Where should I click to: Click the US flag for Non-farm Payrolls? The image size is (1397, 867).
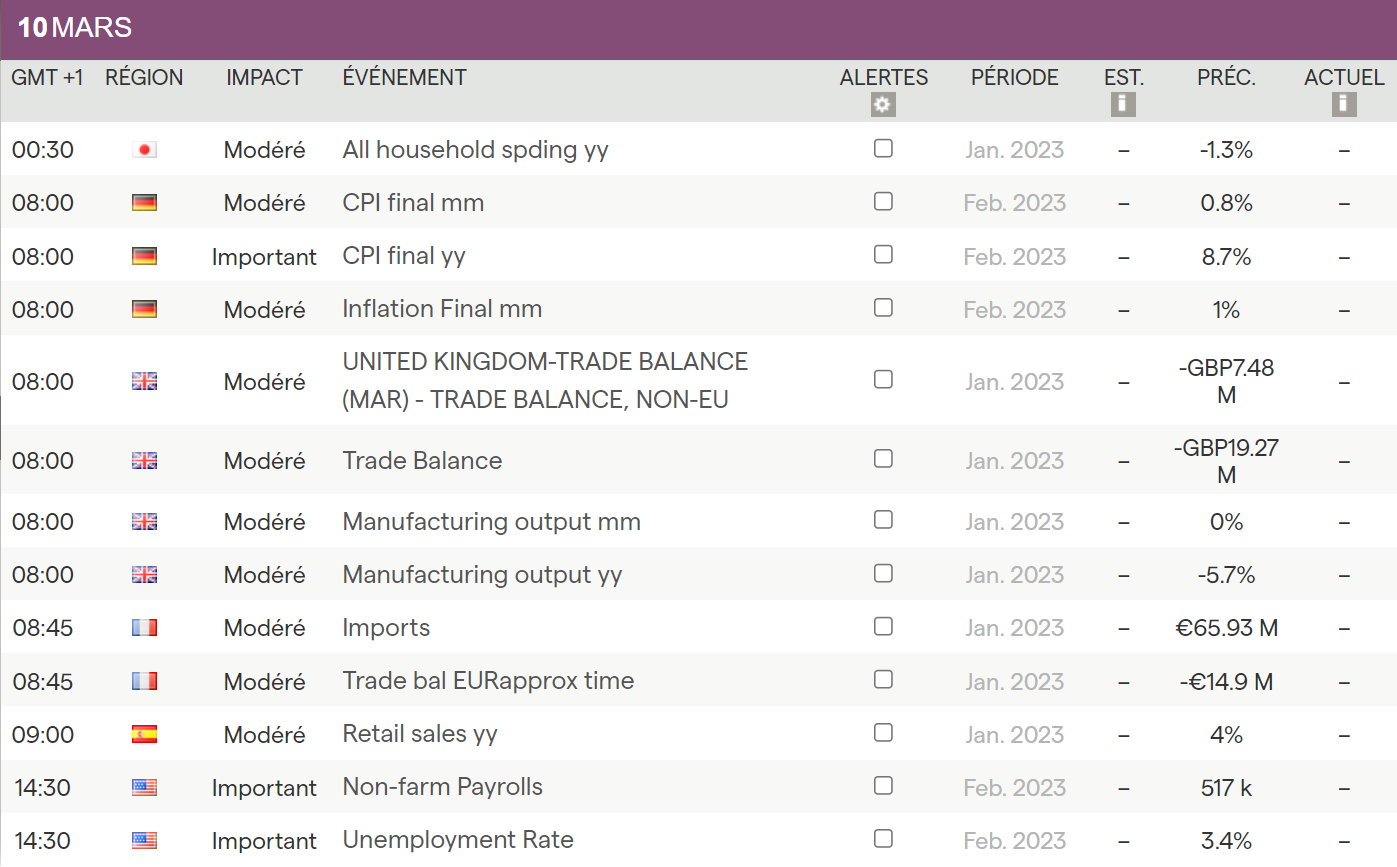(x=144, y=788)
